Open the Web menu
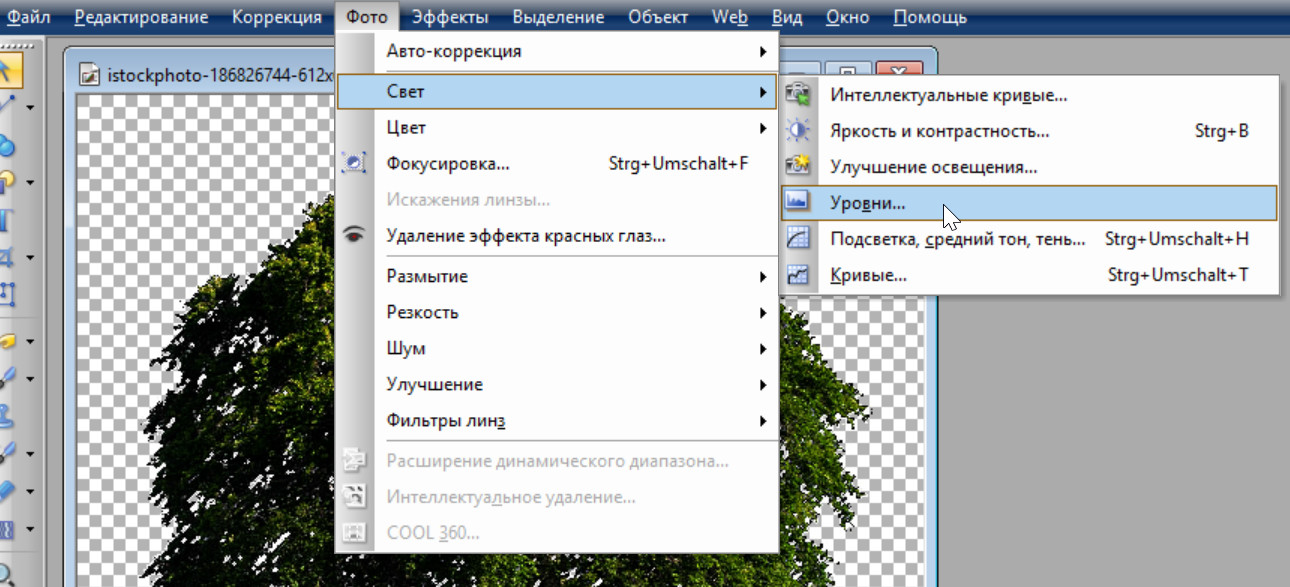This screenshot has width=1290, height=587. 729,17
